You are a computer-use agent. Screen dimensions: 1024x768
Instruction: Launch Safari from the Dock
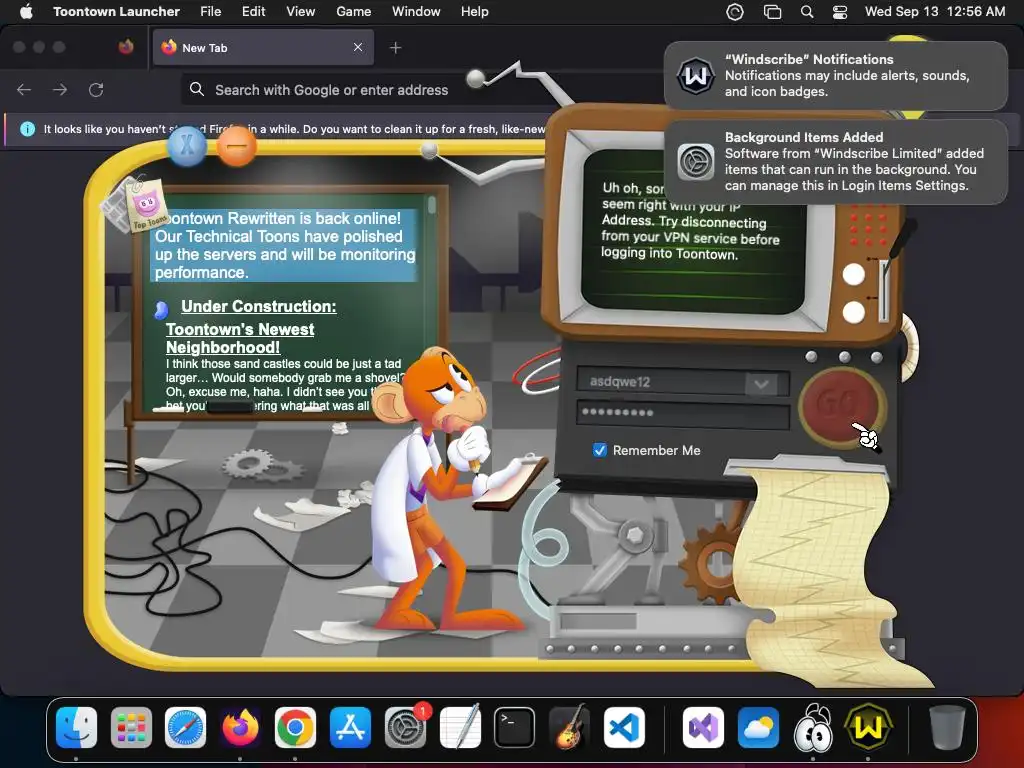pyautogui.click(x=185, y=727)
